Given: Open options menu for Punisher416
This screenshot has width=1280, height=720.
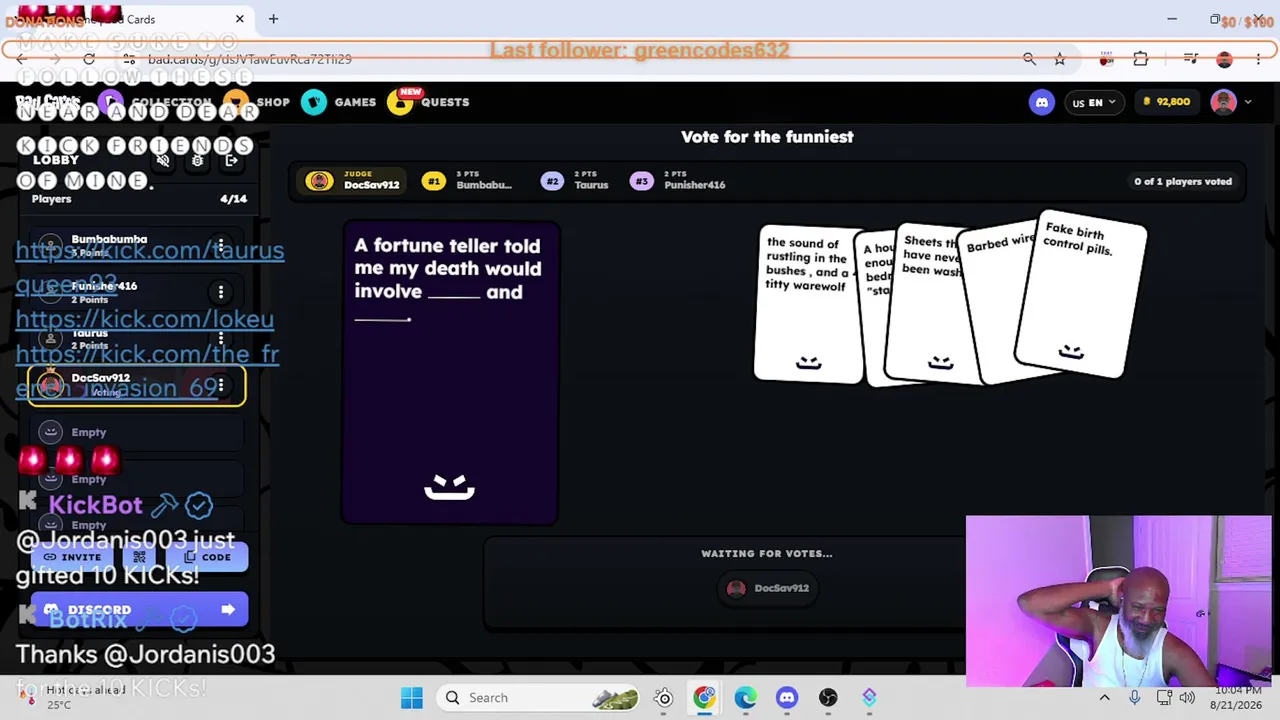Looking at the screenshot, I should pos(221,292).
